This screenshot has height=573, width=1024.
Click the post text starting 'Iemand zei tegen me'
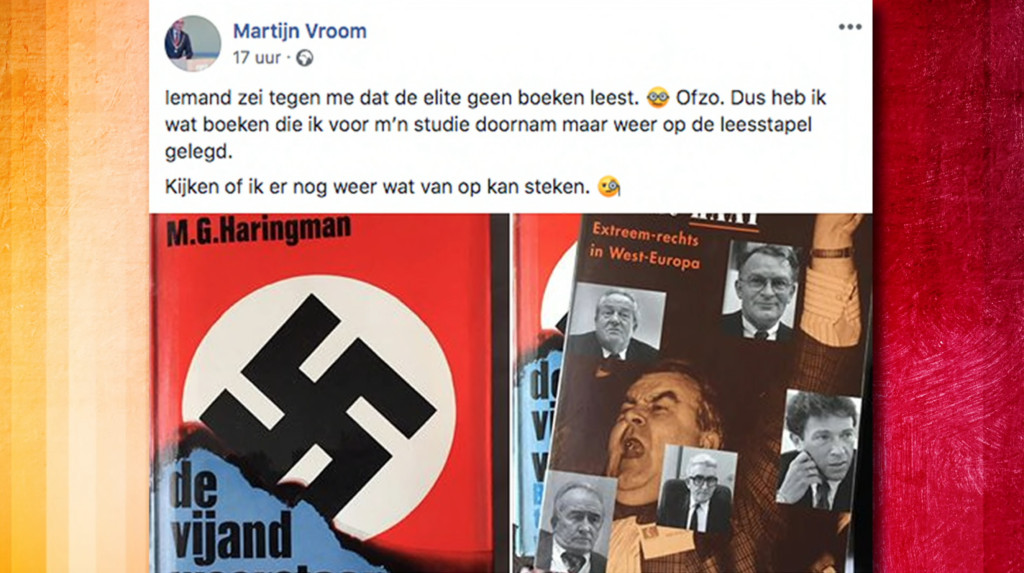pos(495,124)
